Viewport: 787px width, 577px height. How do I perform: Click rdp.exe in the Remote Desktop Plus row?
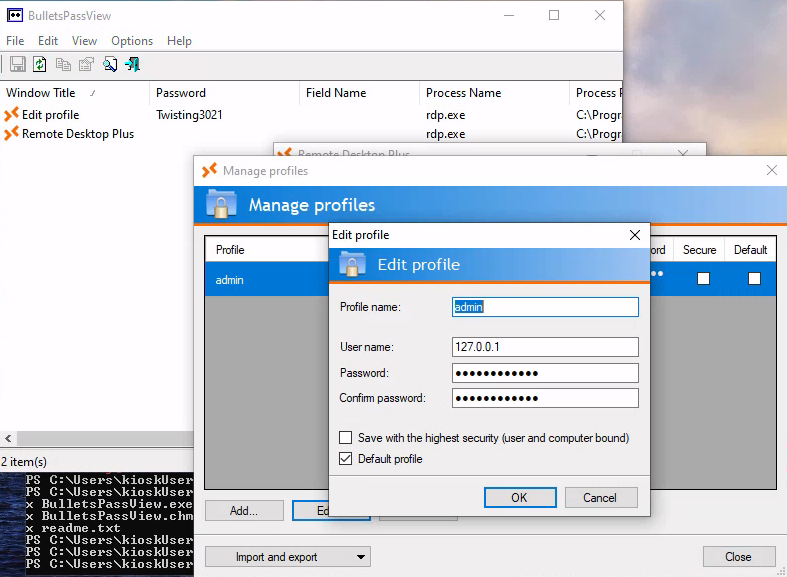[446, 134]
